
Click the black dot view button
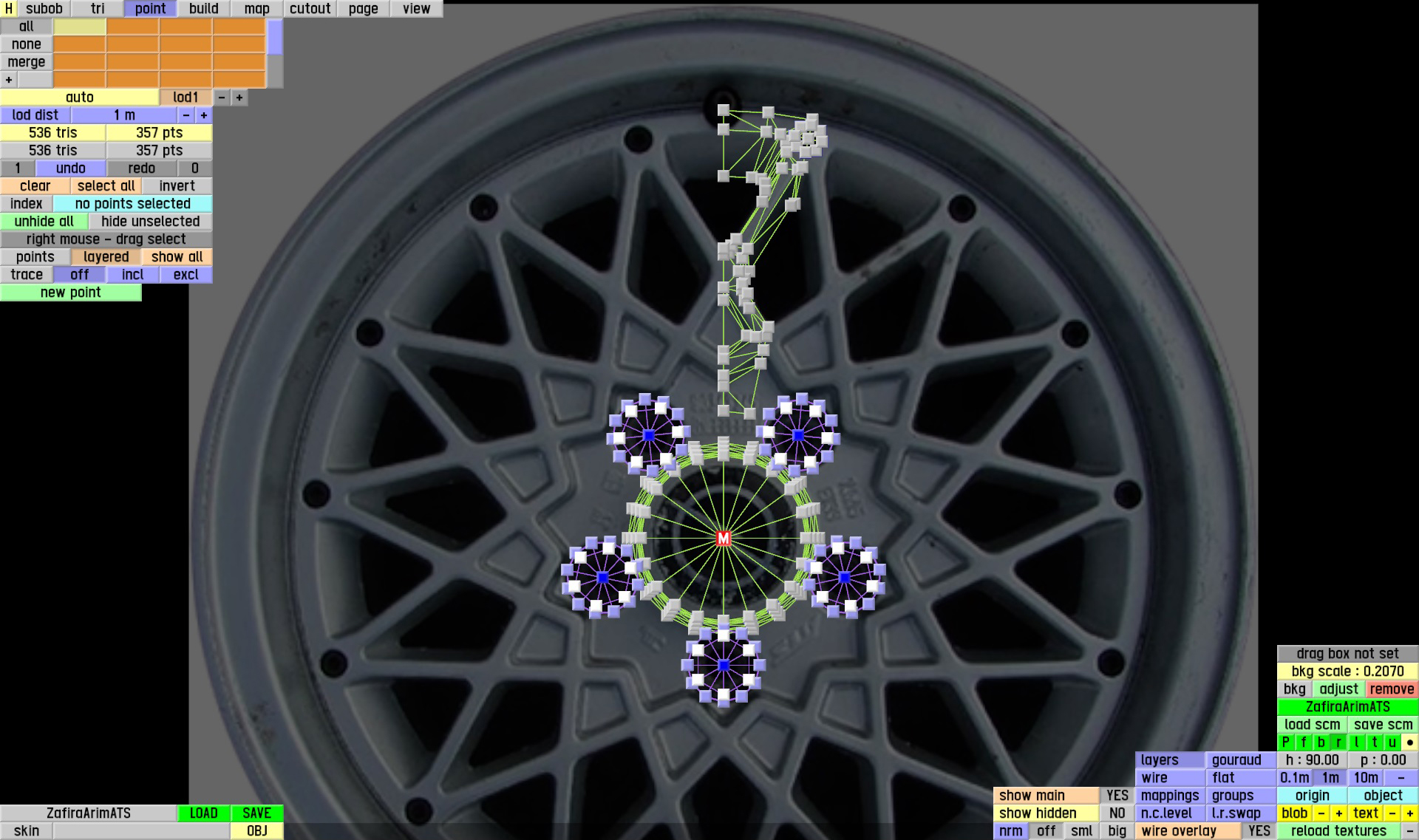pos(1409,742)
